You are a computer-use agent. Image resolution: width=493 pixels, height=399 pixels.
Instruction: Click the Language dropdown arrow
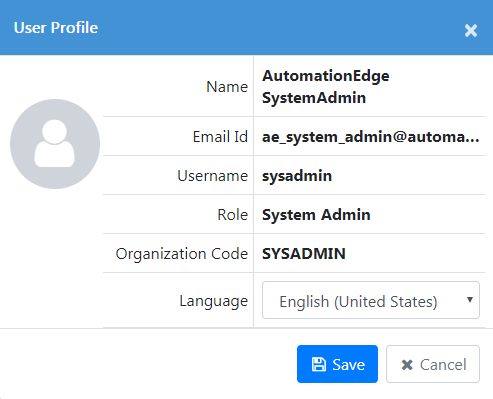tap(470, 300)
